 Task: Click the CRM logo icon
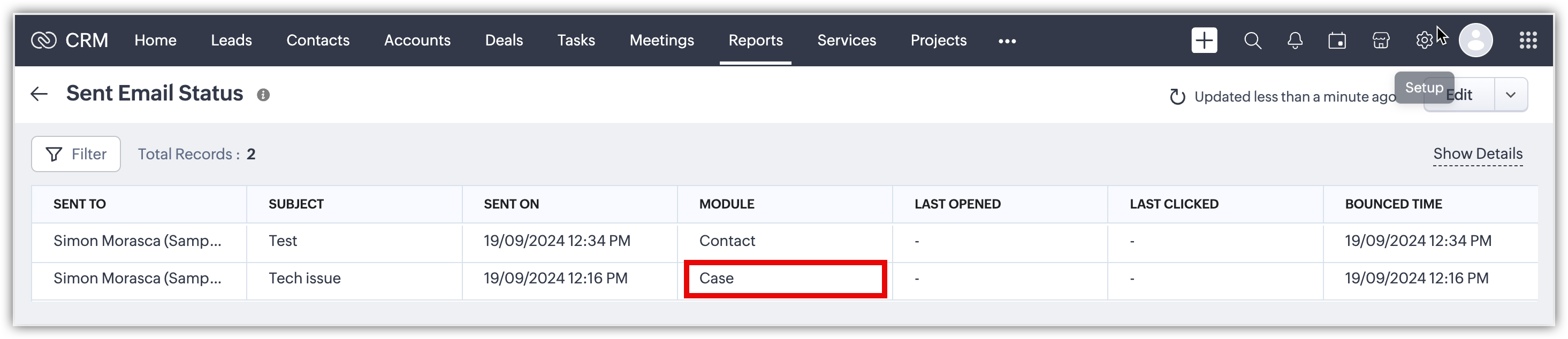pos(44,41)
